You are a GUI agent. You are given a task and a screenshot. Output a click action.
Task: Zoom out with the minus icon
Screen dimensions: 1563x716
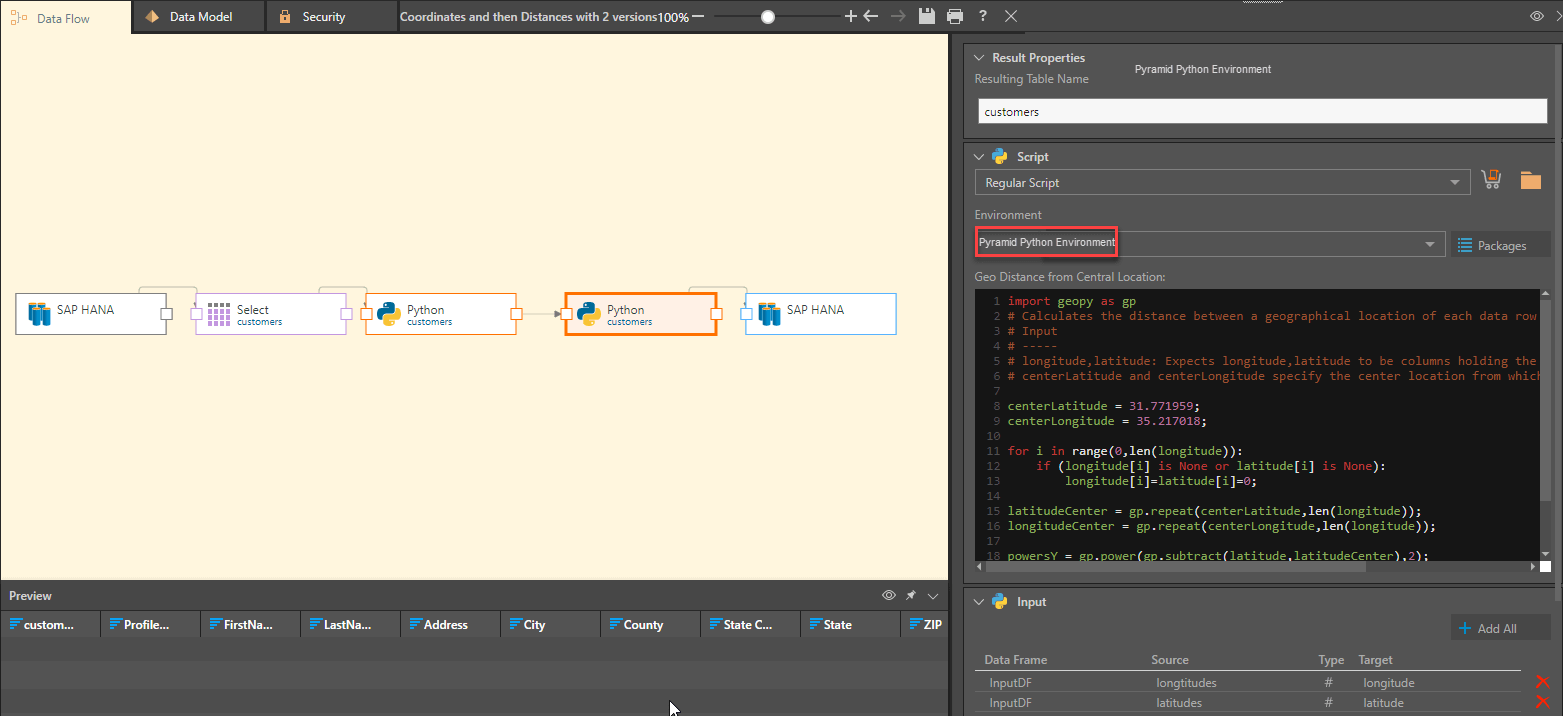click(698, 16)
